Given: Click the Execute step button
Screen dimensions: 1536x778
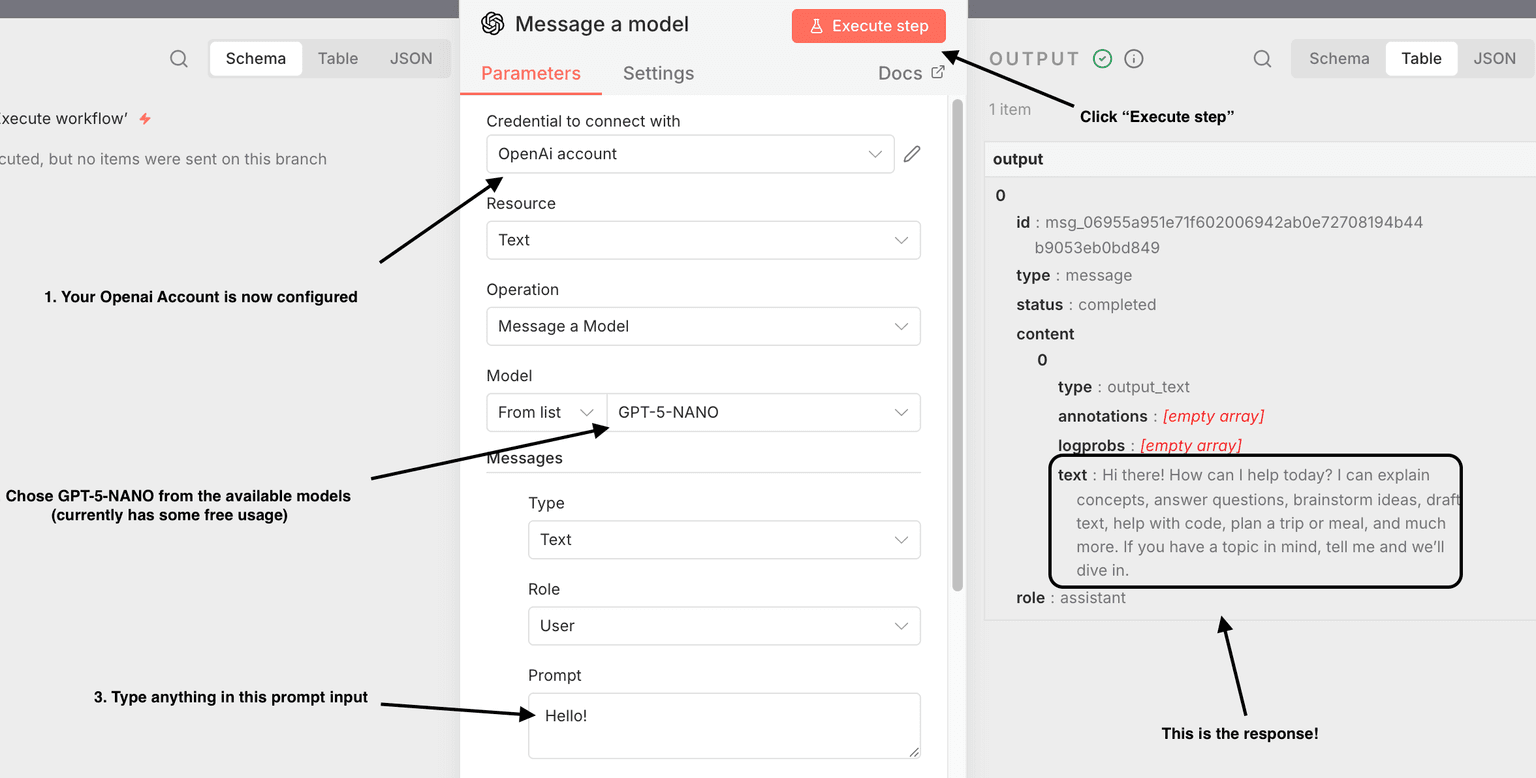Looking at the screenshot, I should click(868, 25).
